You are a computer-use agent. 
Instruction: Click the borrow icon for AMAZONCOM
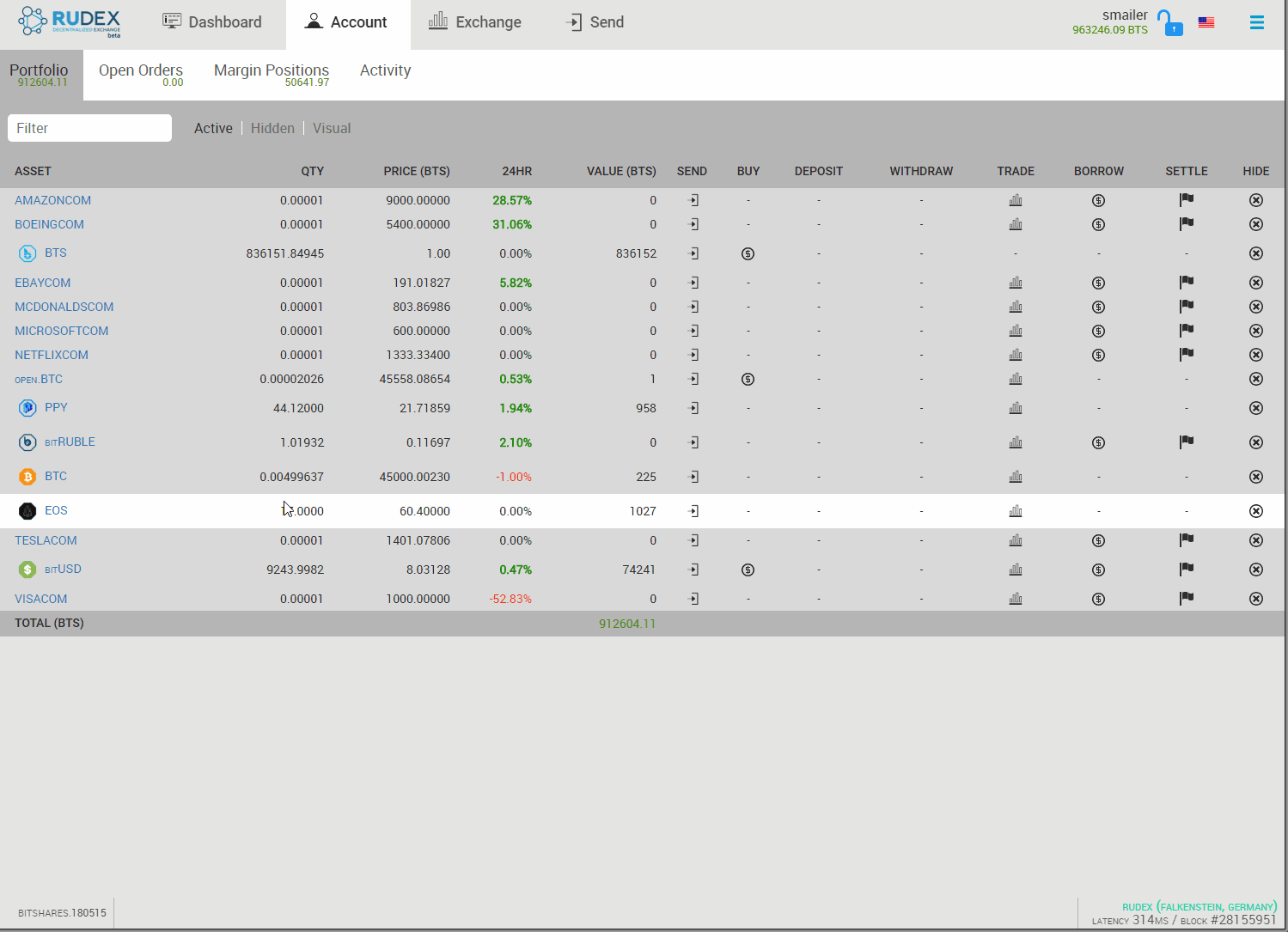coord(1098,200)
